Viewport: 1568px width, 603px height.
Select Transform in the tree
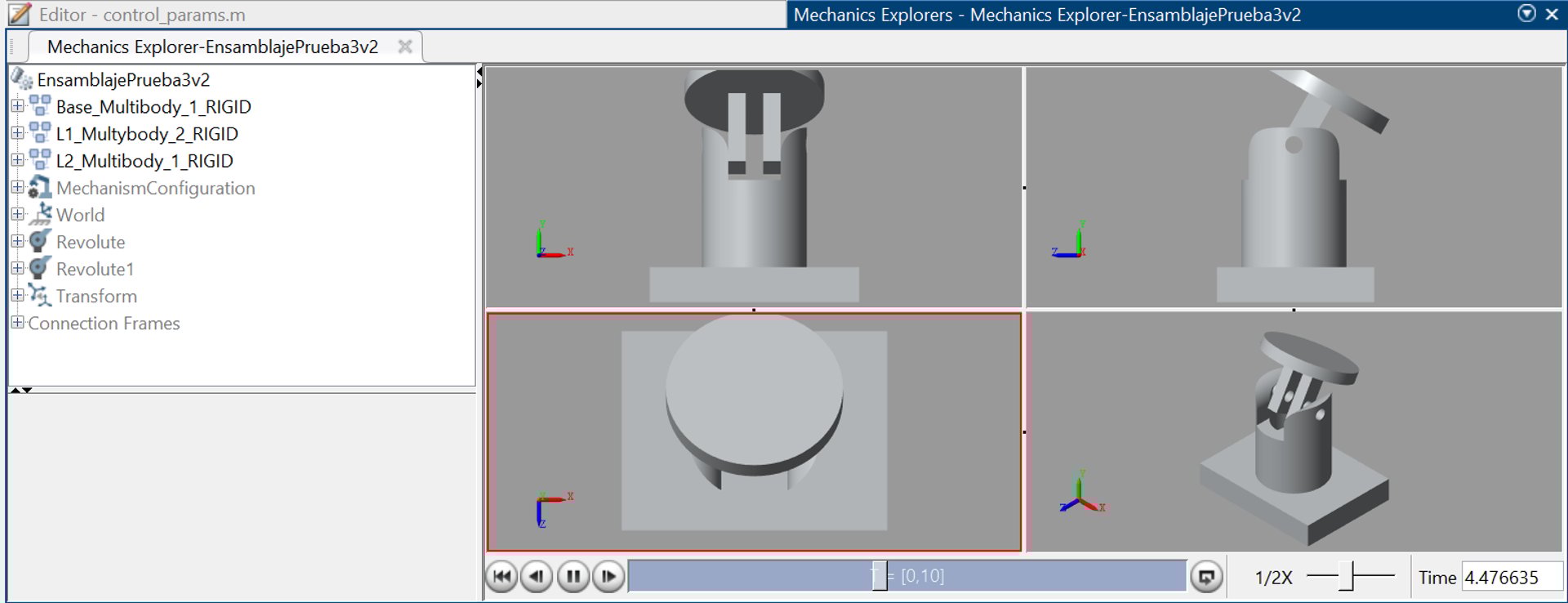click(96, 296)
